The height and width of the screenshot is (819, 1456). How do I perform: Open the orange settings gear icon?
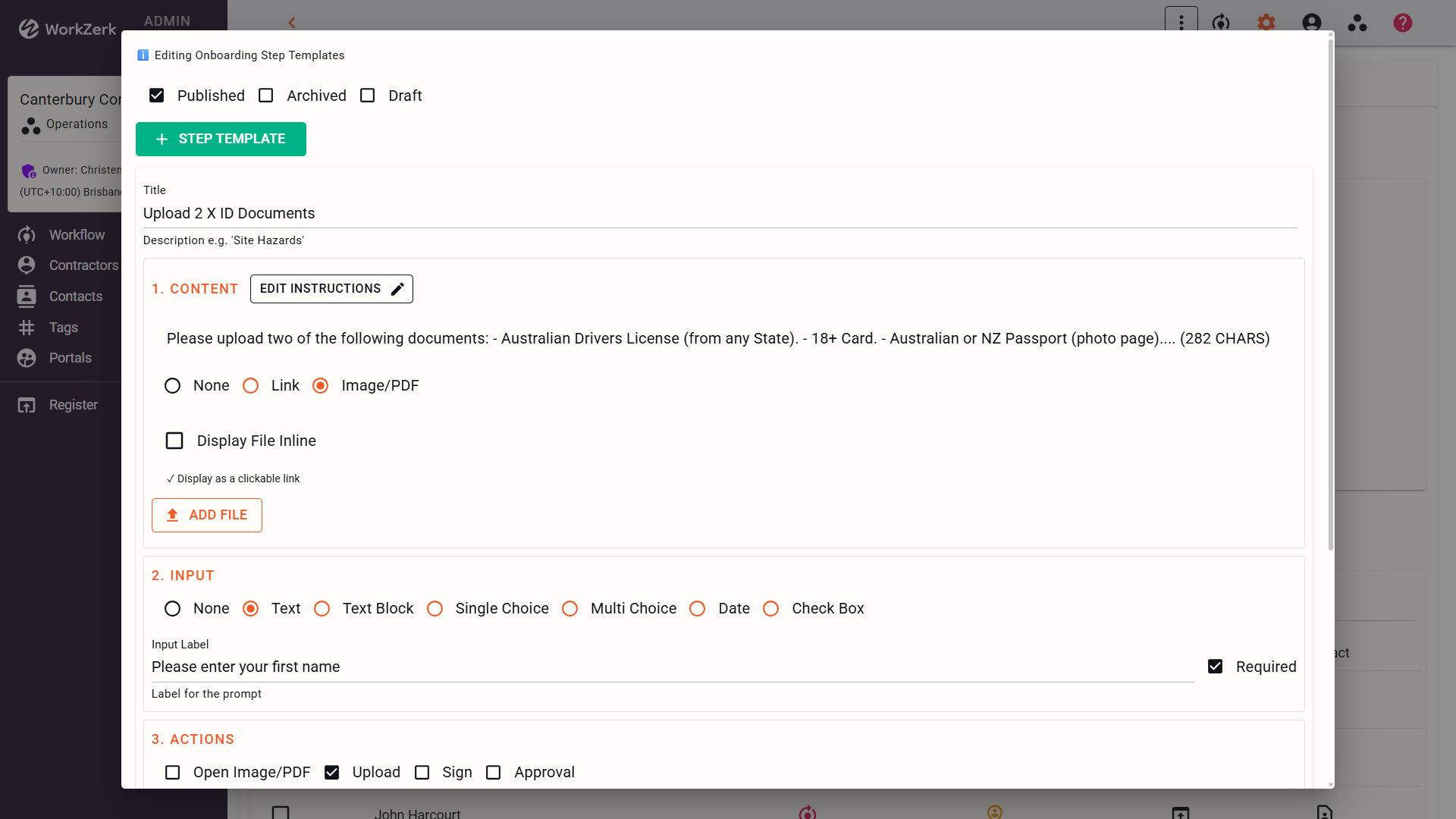tap(1266, 23)
